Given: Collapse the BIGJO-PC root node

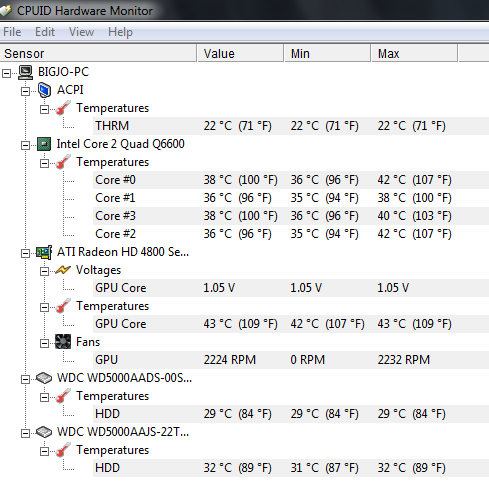Looking at the screenshot, I should [6, 73].
